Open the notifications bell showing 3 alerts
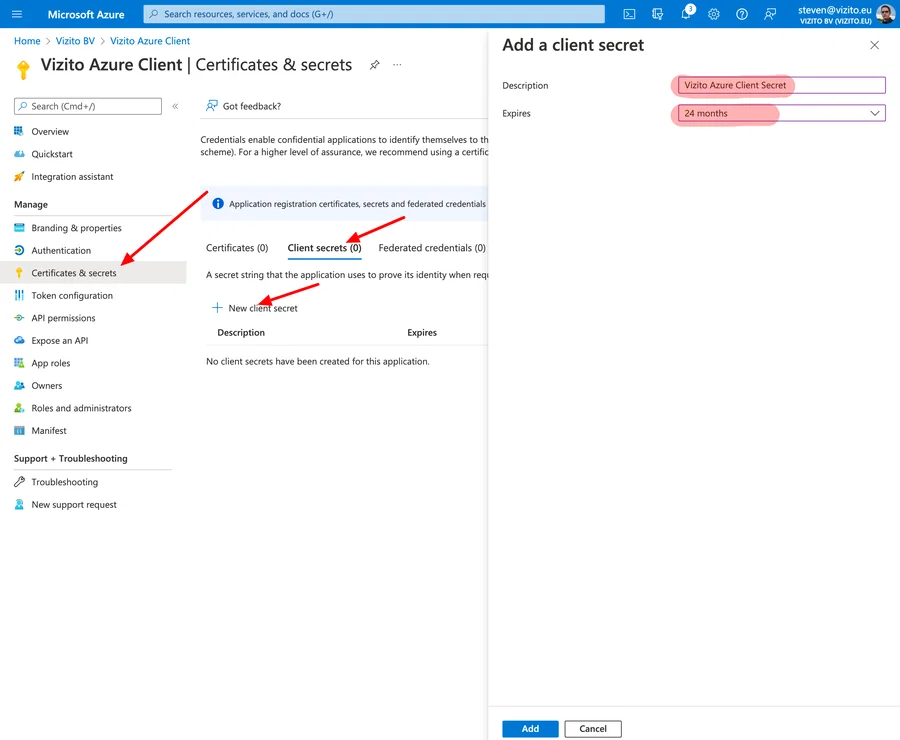Image resolution: width=900 pixels, height=740 pixels. (x=686, y=14)
